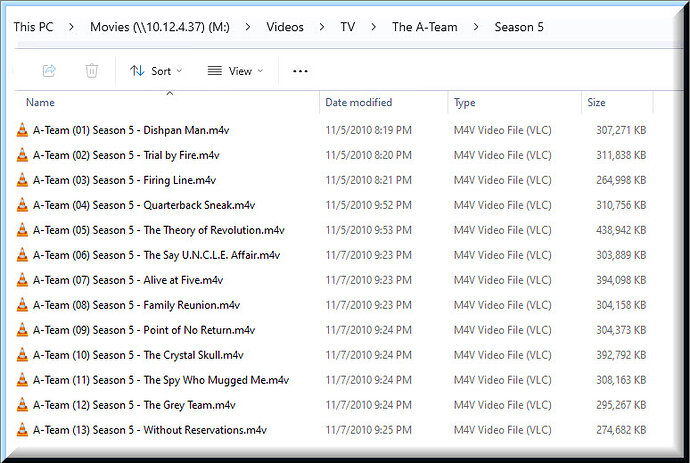Click the sort direction arrow above Name column
This screenshot has width=690, height=463.
(169, 93)
